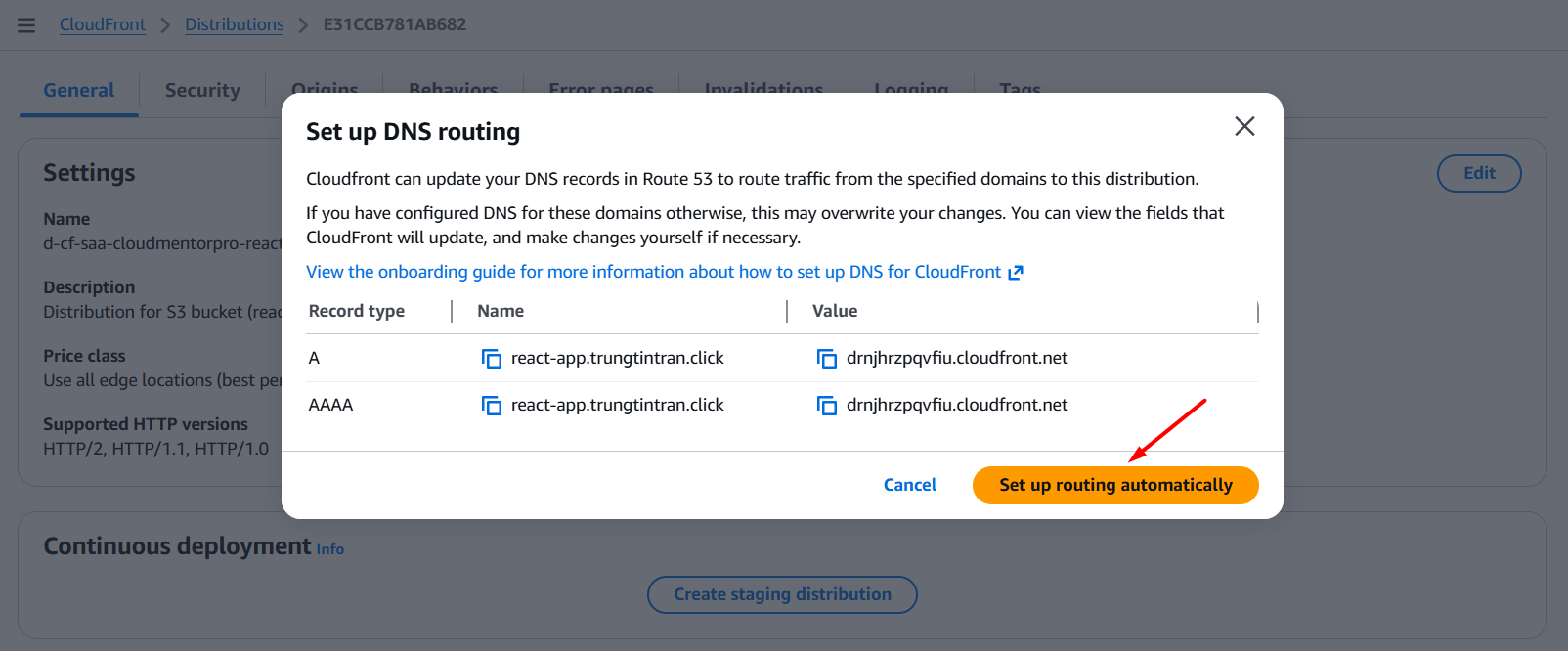
Task: Go to the CloudFront breadcrumb
Action: (x=102, y=24)
